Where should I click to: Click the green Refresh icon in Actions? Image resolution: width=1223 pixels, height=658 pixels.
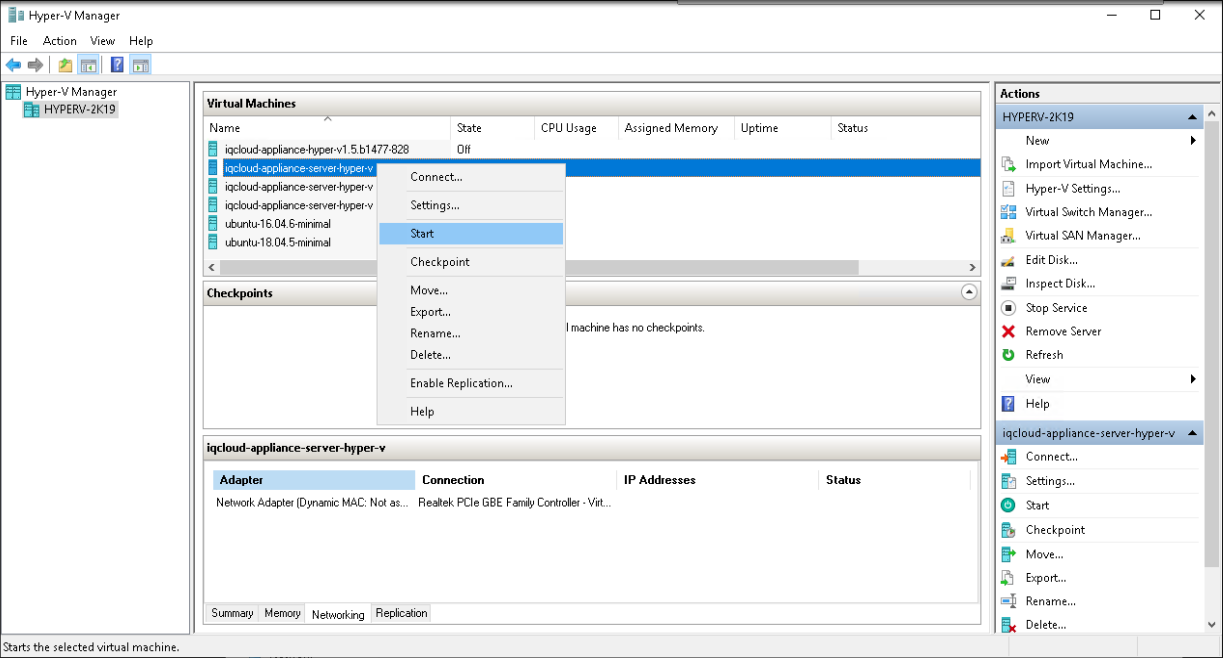click(x=1008, y=355)
